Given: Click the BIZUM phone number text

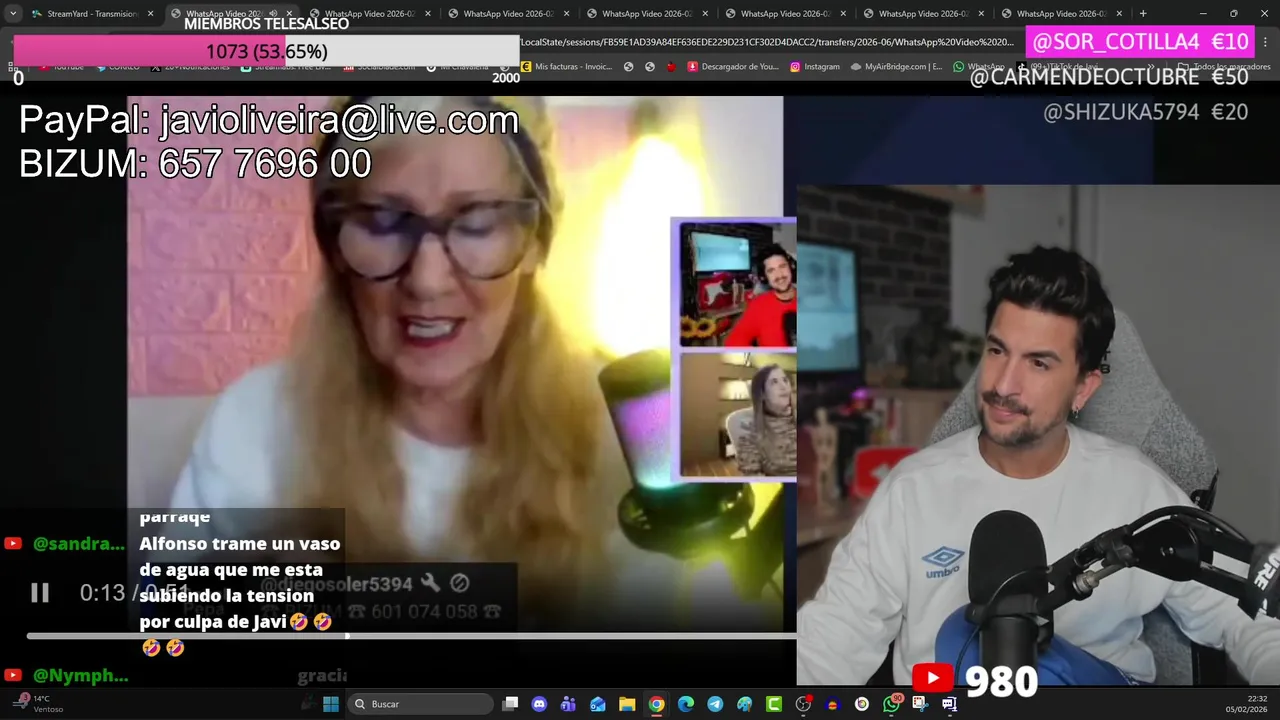Looking at the screenshot, I should 265,164.
